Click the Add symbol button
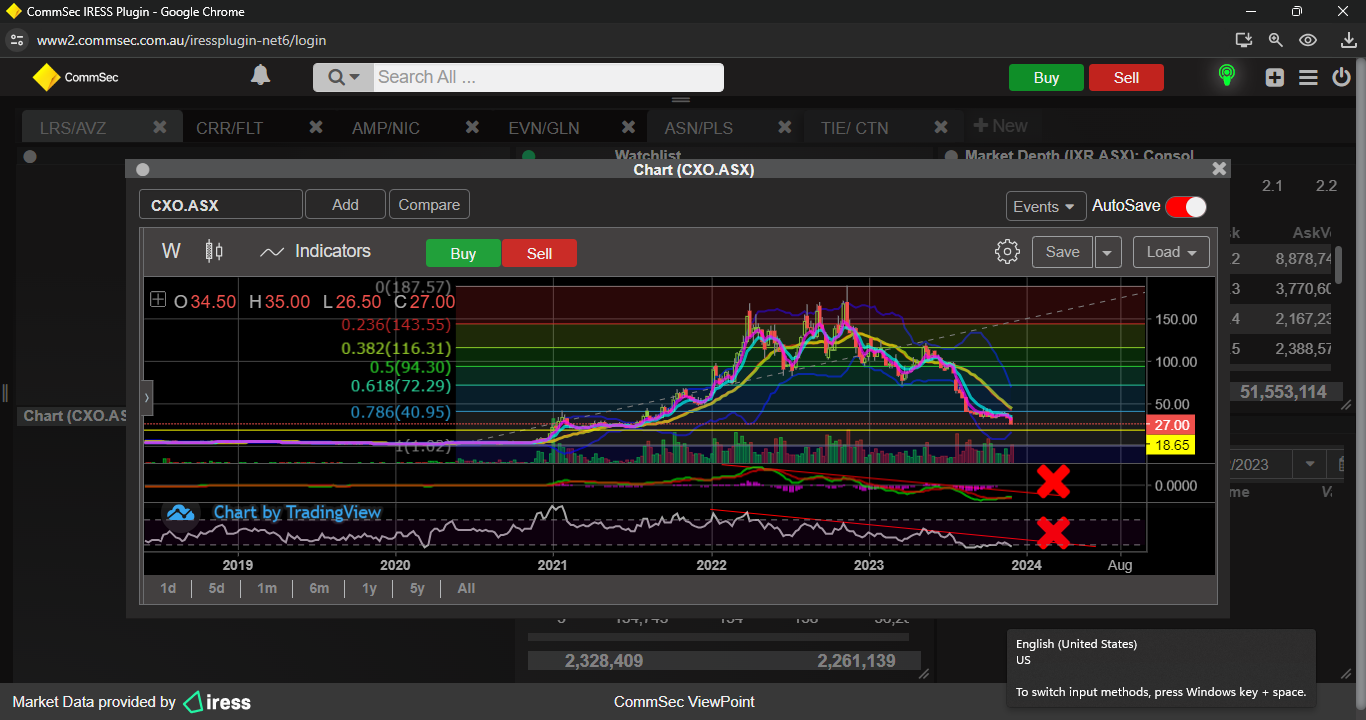The image size is (1366, 720). 345,204
